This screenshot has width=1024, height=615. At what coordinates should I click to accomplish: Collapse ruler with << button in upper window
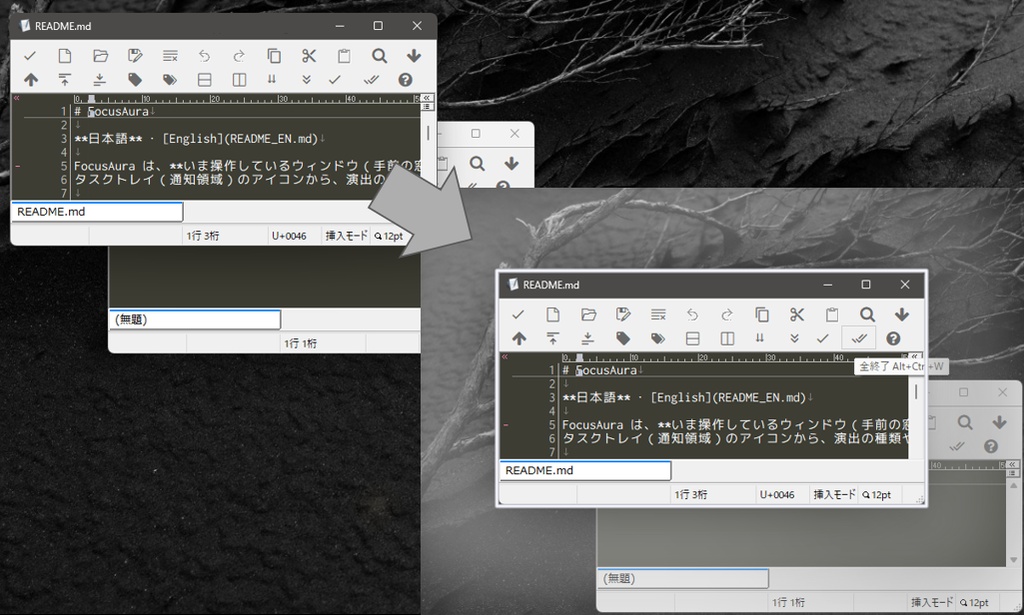click(426, 97)
